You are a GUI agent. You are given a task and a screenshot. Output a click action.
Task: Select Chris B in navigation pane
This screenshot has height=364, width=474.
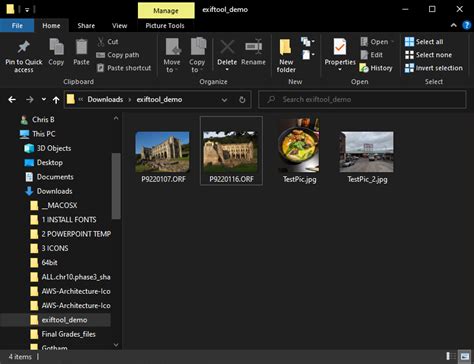[x=37, y=120]
